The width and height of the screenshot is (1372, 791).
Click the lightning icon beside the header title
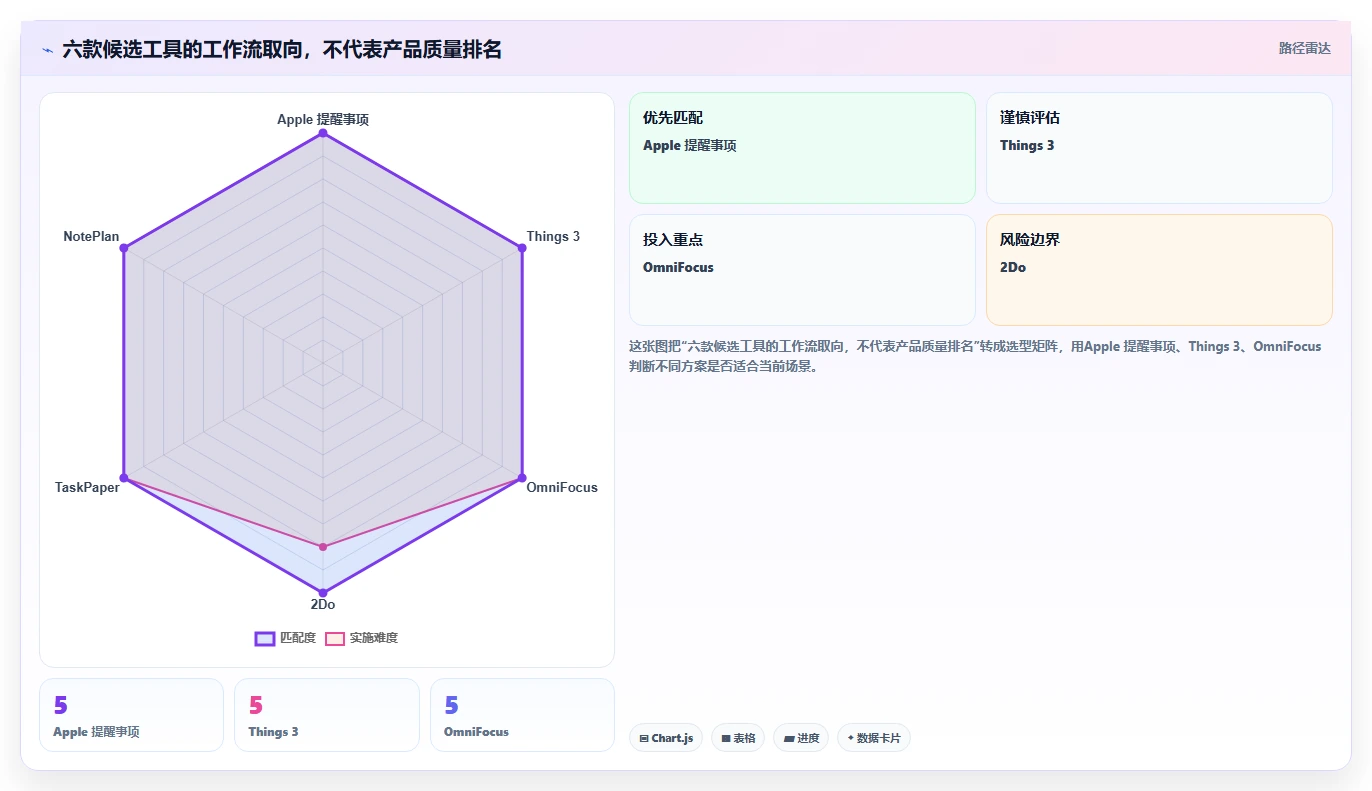(47, 49)
